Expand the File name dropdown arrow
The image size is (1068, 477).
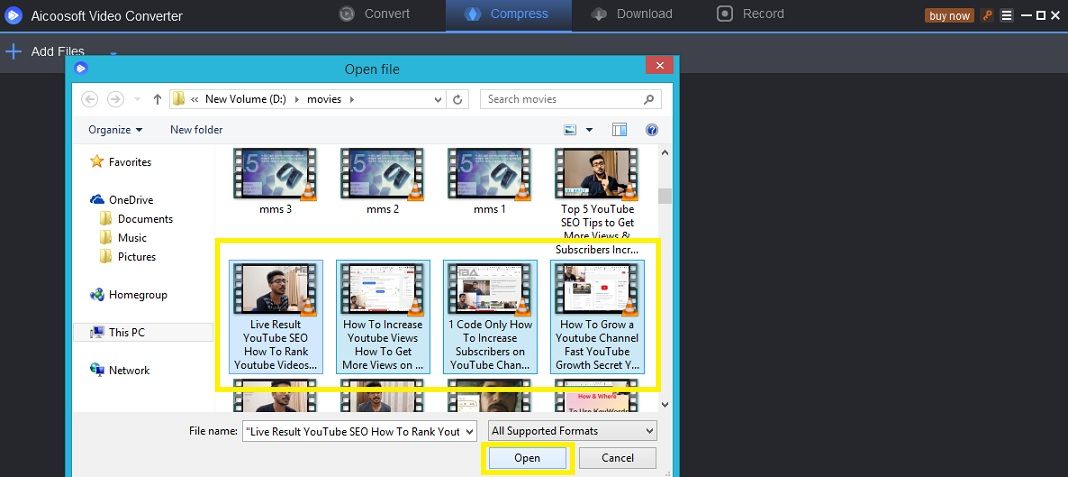(x=470, y=431)
